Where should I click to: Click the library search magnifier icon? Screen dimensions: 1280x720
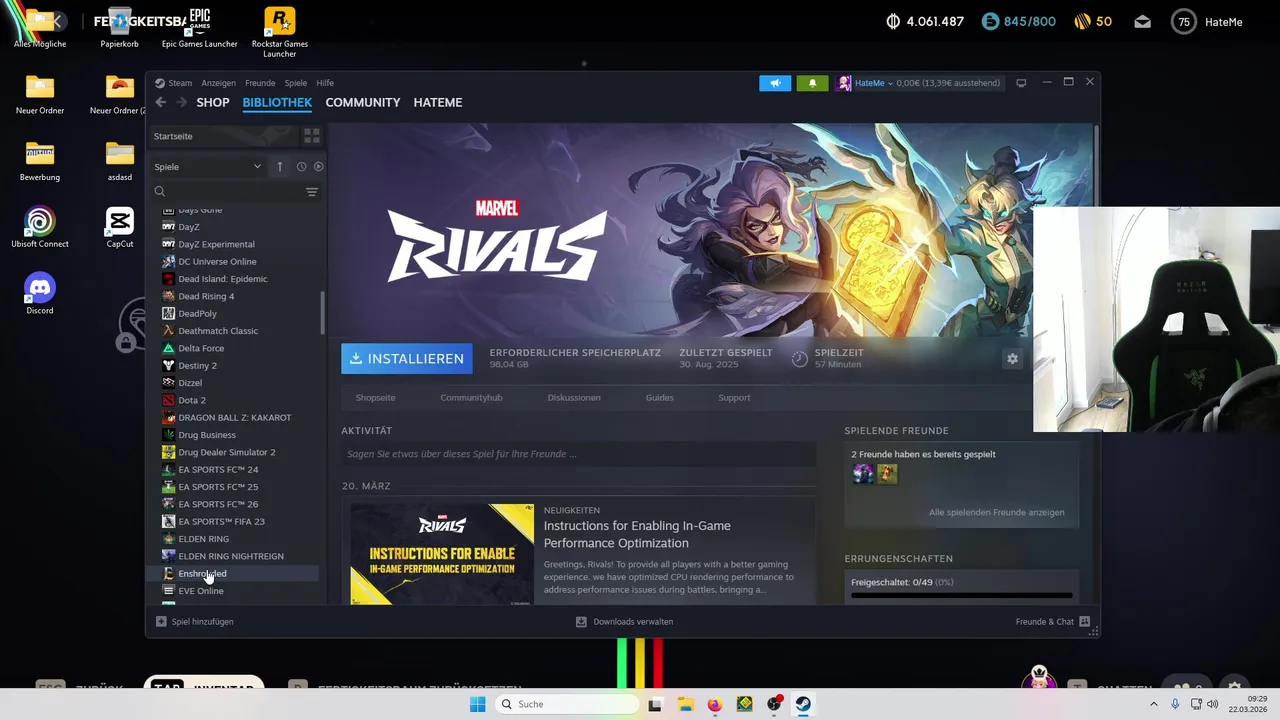tap(160, 191)
